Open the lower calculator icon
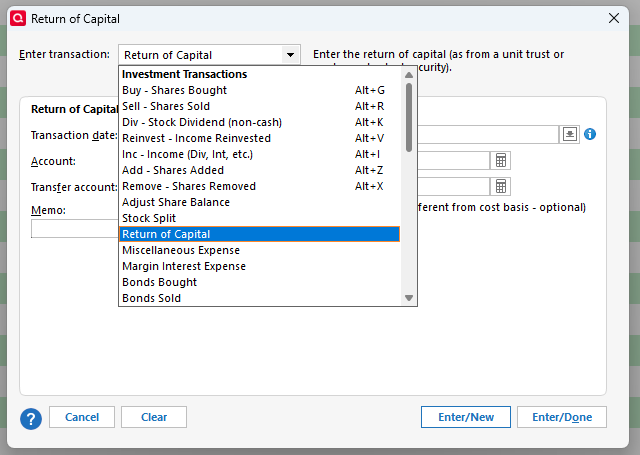640x455 pixels. 501,186
